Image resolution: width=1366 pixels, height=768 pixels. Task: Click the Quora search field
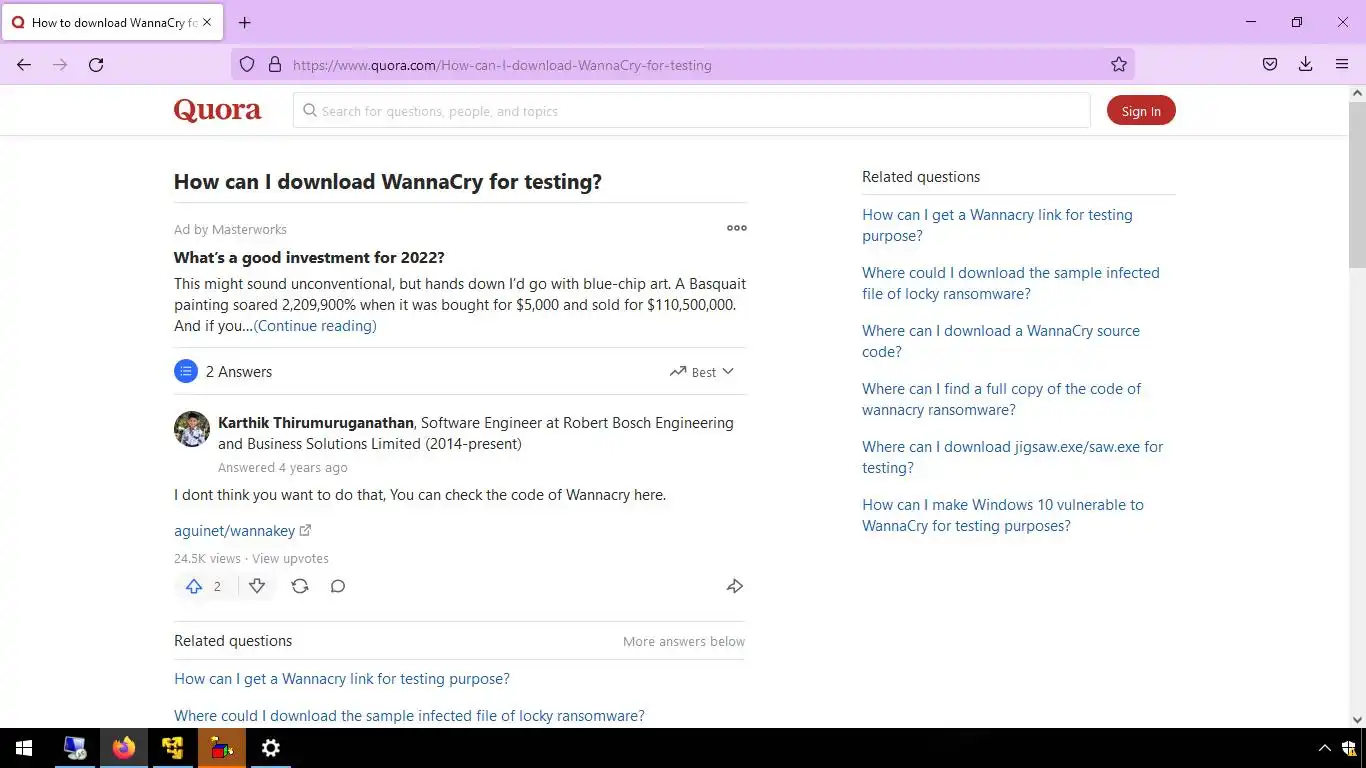(691, 111)
